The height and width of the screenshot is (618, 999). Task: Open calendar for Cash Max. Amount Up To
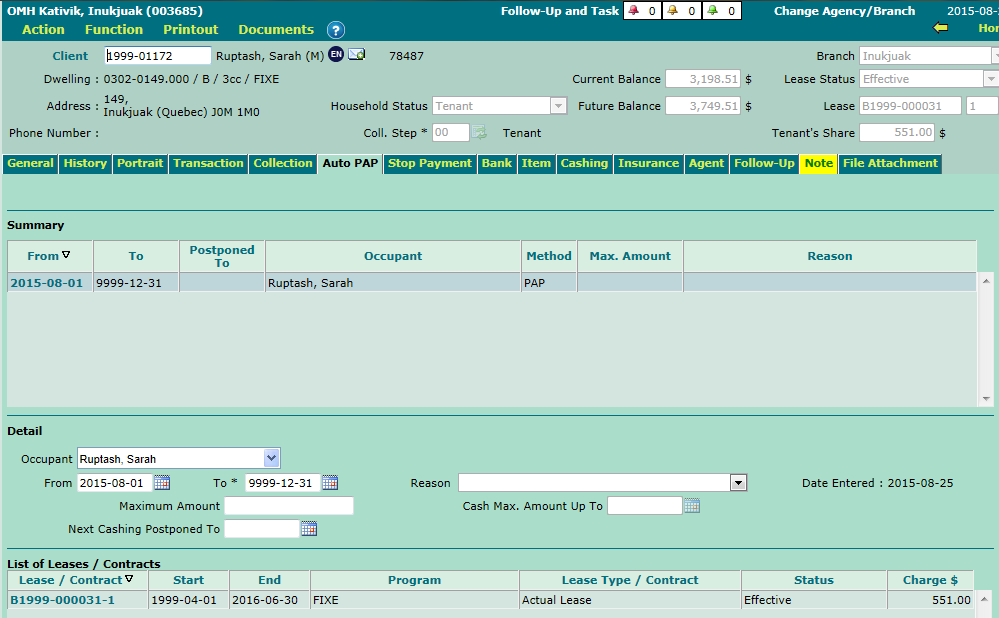692,506
